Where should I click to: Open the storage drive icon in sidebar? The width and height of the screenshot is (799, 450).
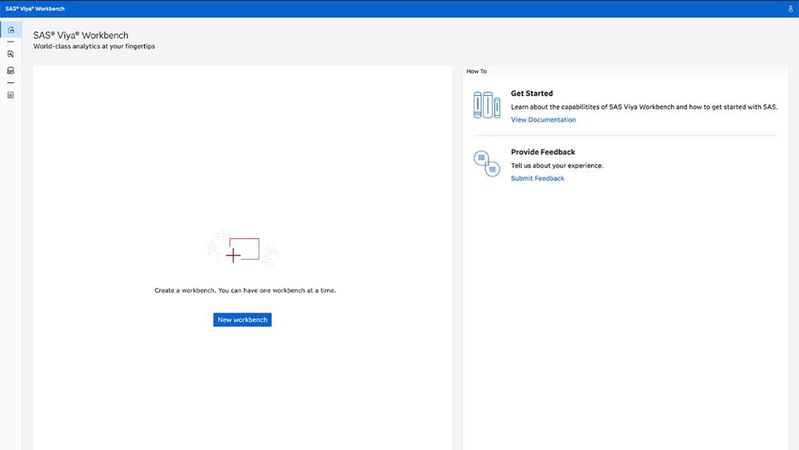[x=11, y=70]
